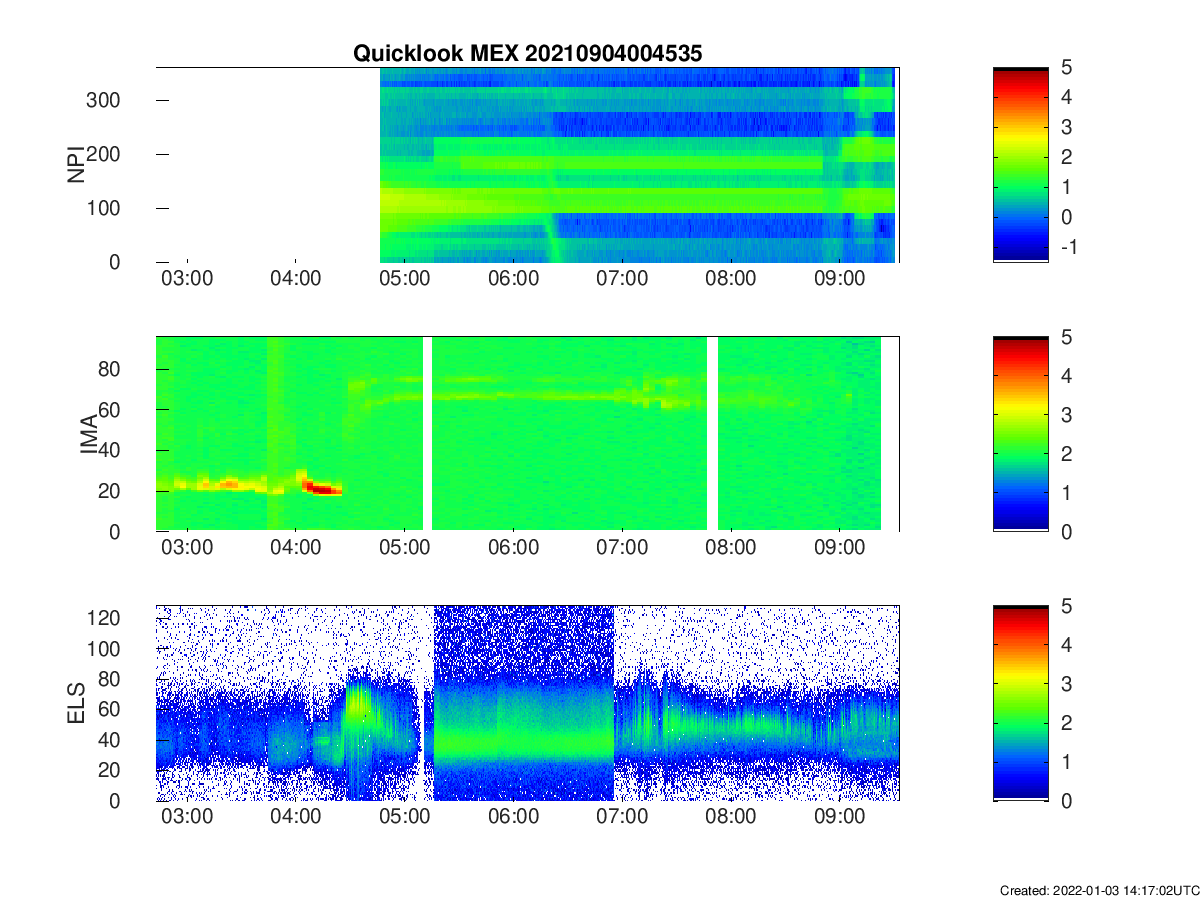Click the ELS panel colorbar
Screen dimensions: 1200x900
click(x=1020, y=703)
